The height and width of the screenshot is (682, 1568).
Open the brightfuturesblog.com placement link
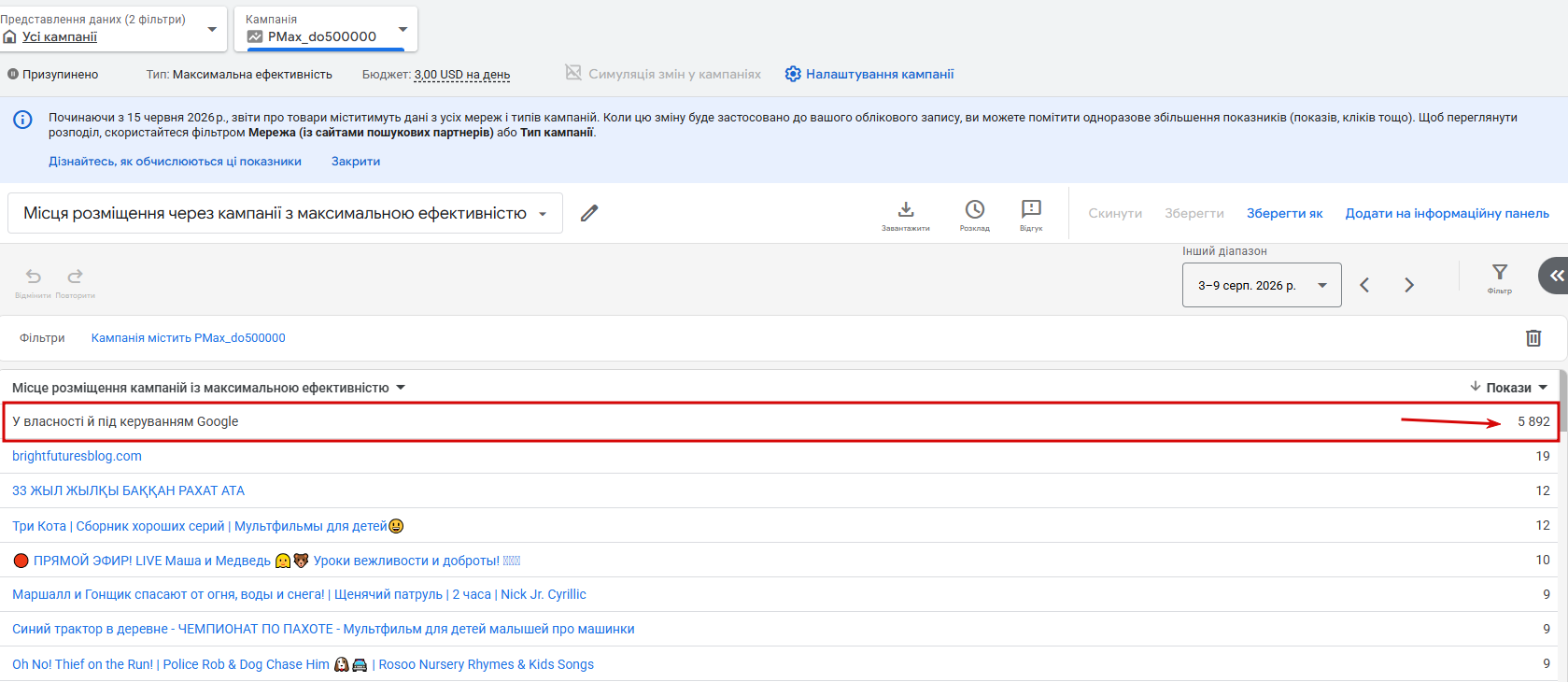click(x=77, y=456)
